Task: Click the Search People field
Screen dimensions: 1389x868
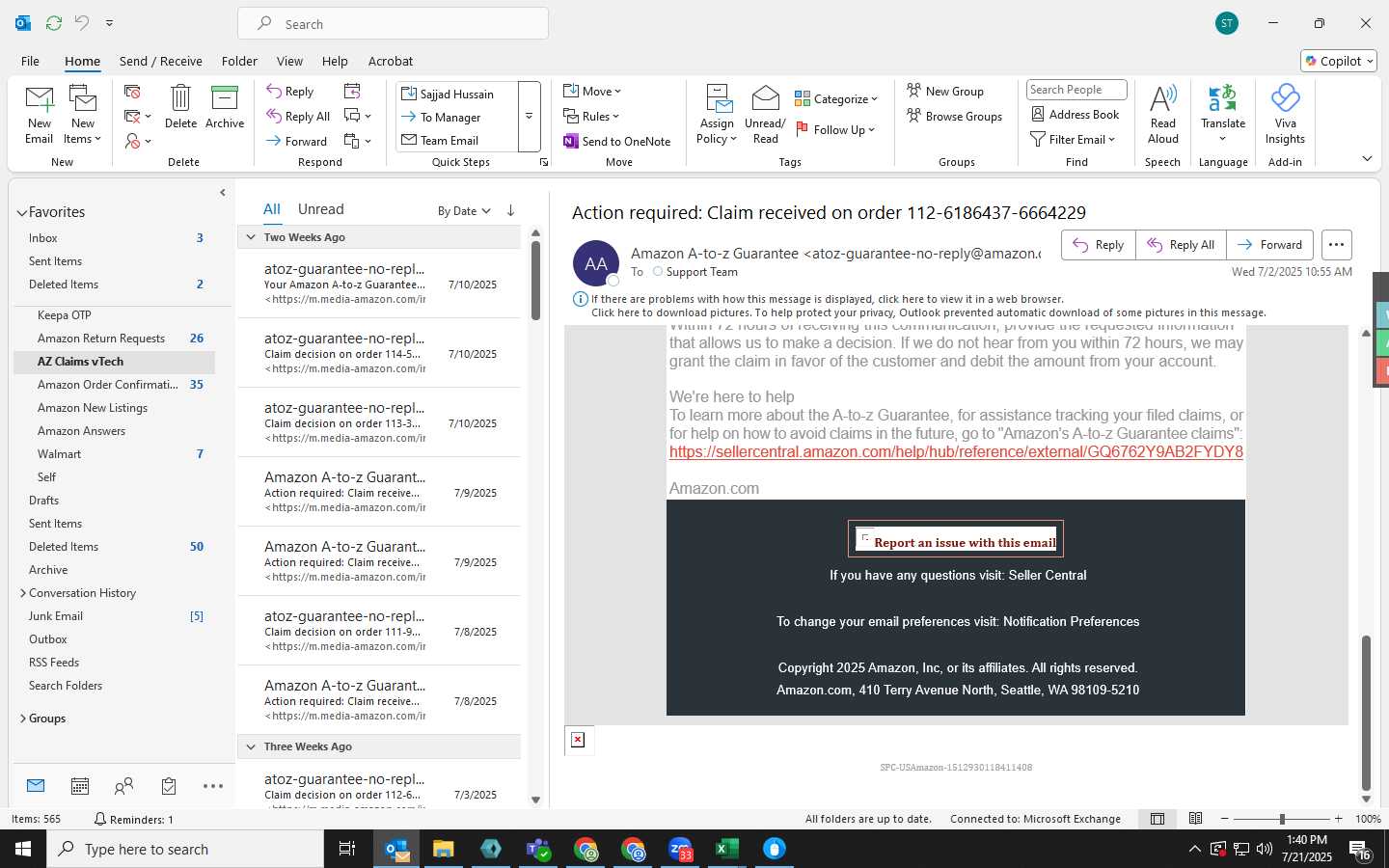Action: pyautogui.click(x=1076, y=90)
